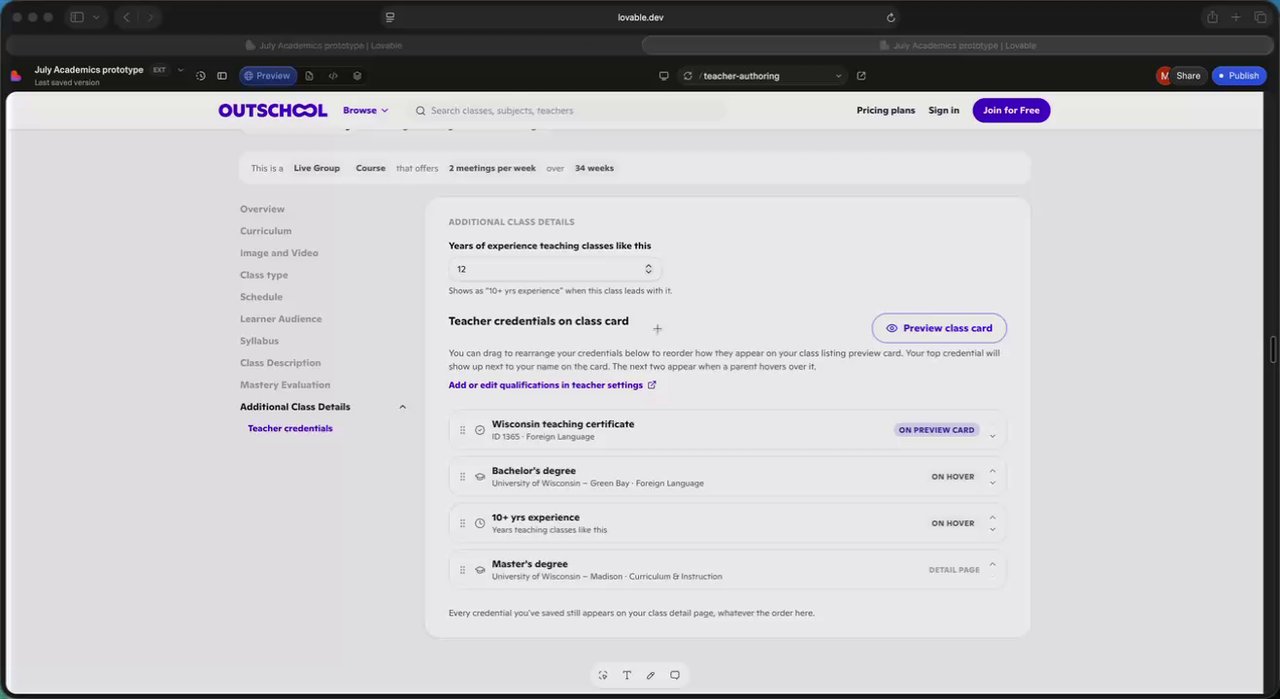The height and width of the screenshot is (699, 1280).
Task: Reload the Lovable preview frame
Action: [687, 76]
